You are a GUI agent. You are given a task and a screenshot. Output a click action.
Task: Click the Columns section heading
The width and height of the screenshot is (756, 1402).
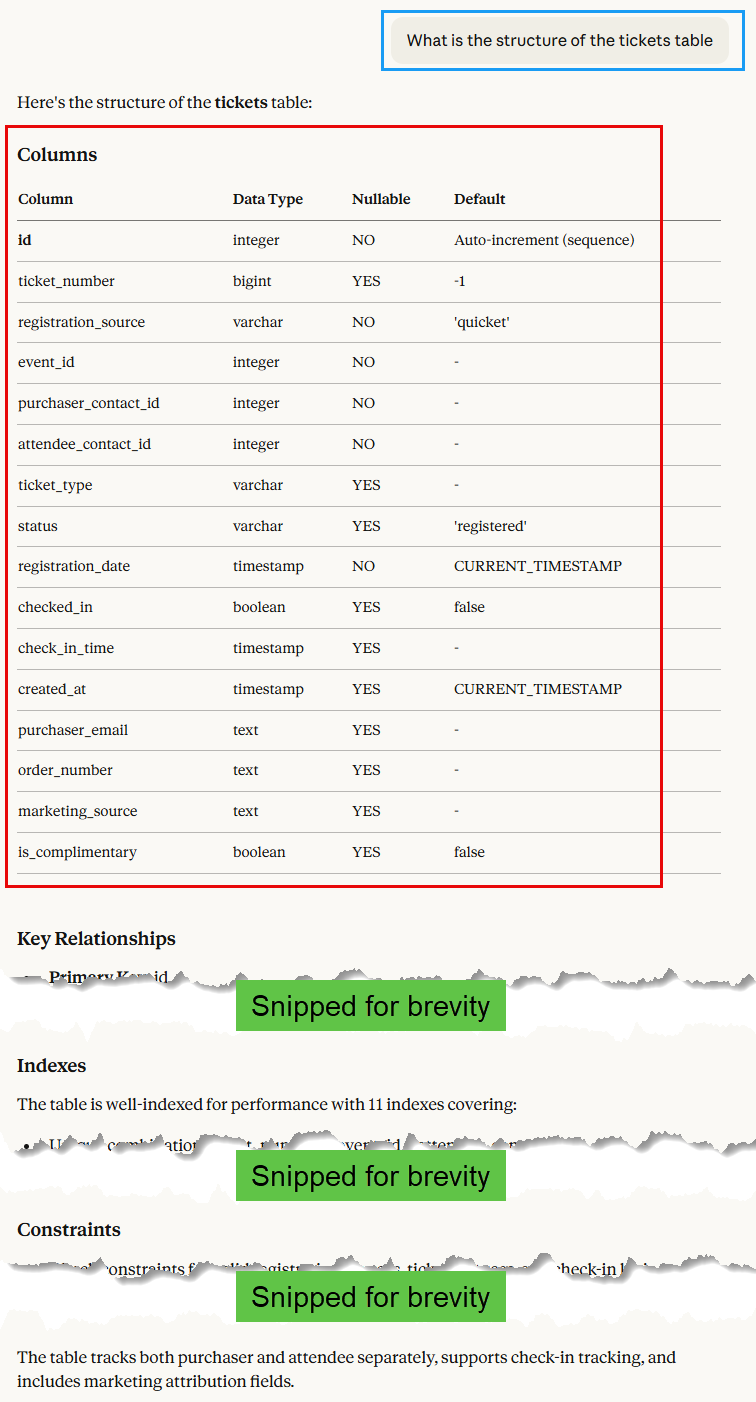coord(57,155)
